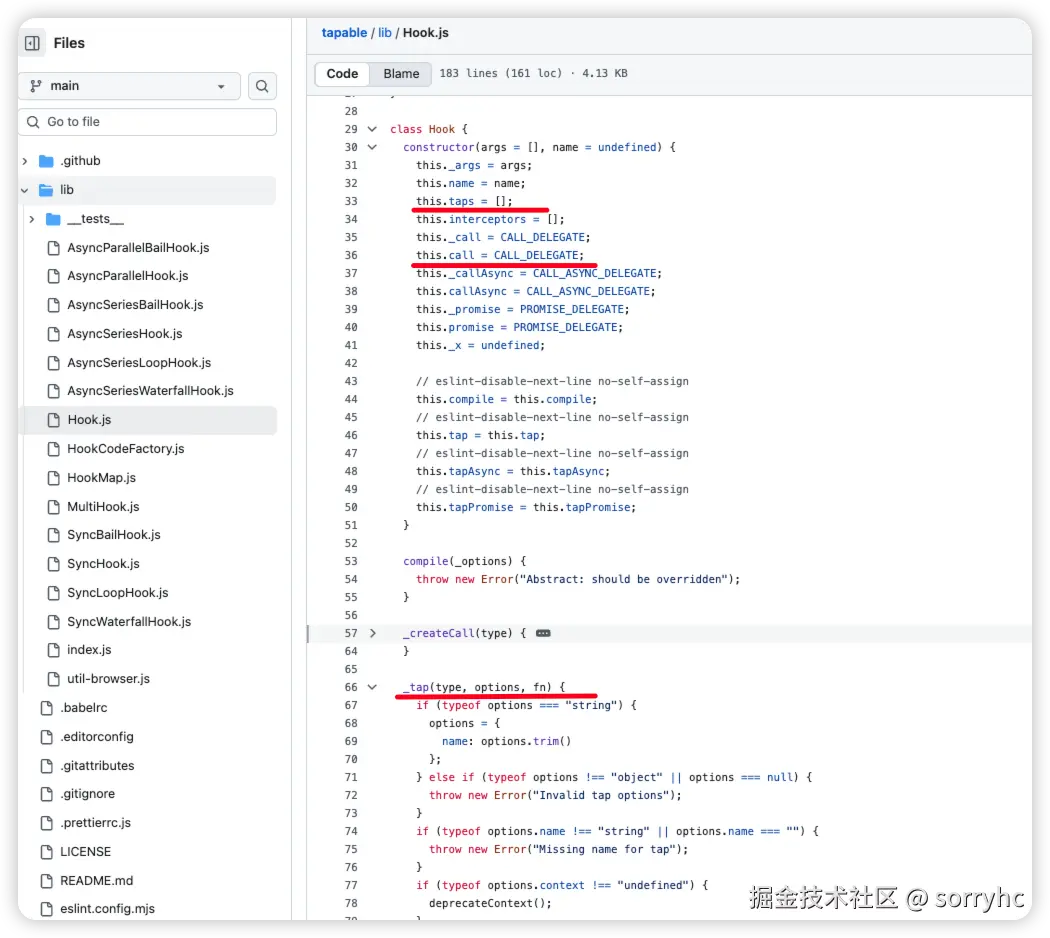This screenshot has height=938, width=1050.
Task: Focus the Go to file input
Action: tap(147, 122)
